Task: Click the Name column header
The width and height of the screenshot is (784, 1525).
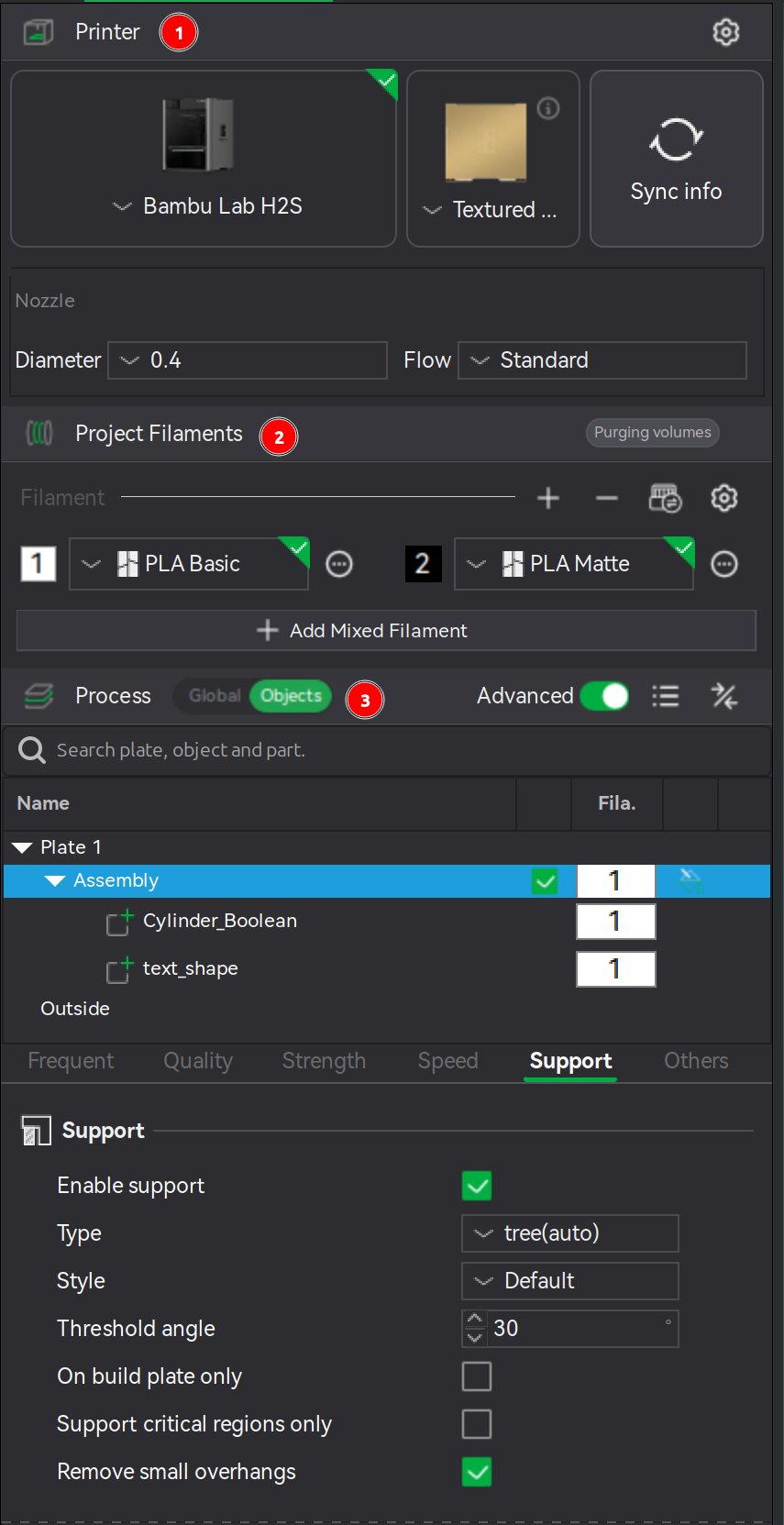Action: pyautogui.click(x=43, y=803)
